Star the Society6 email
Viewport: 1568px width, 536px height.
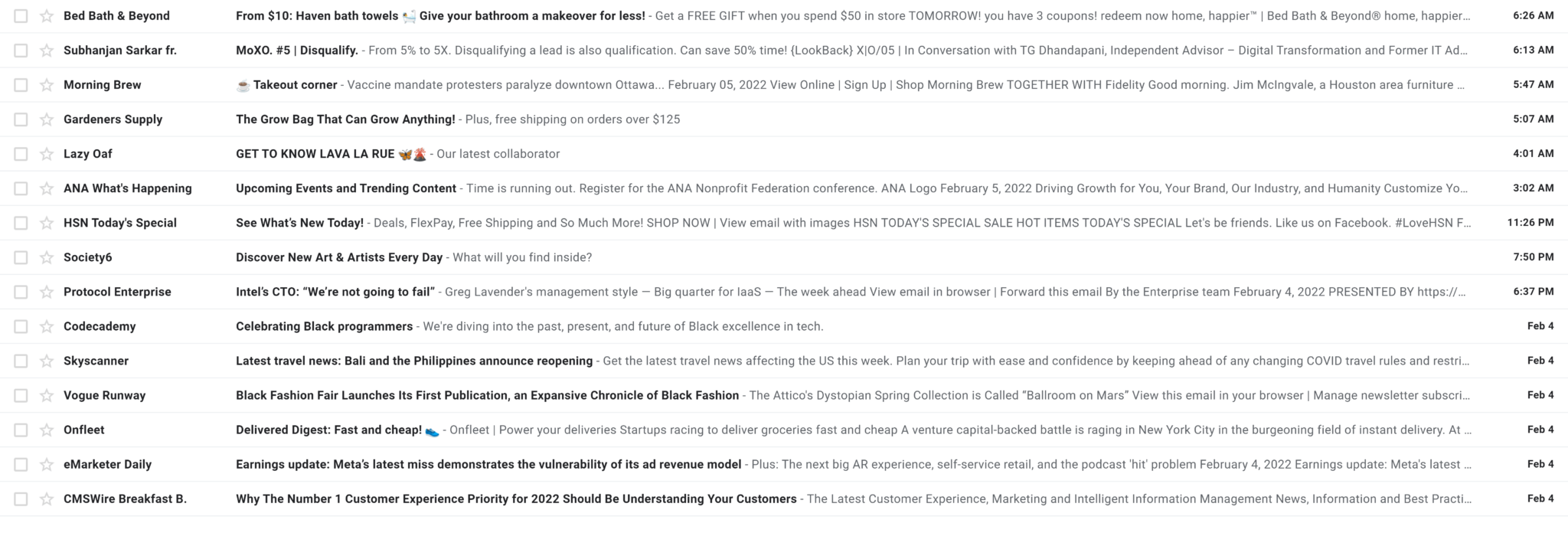47,257
